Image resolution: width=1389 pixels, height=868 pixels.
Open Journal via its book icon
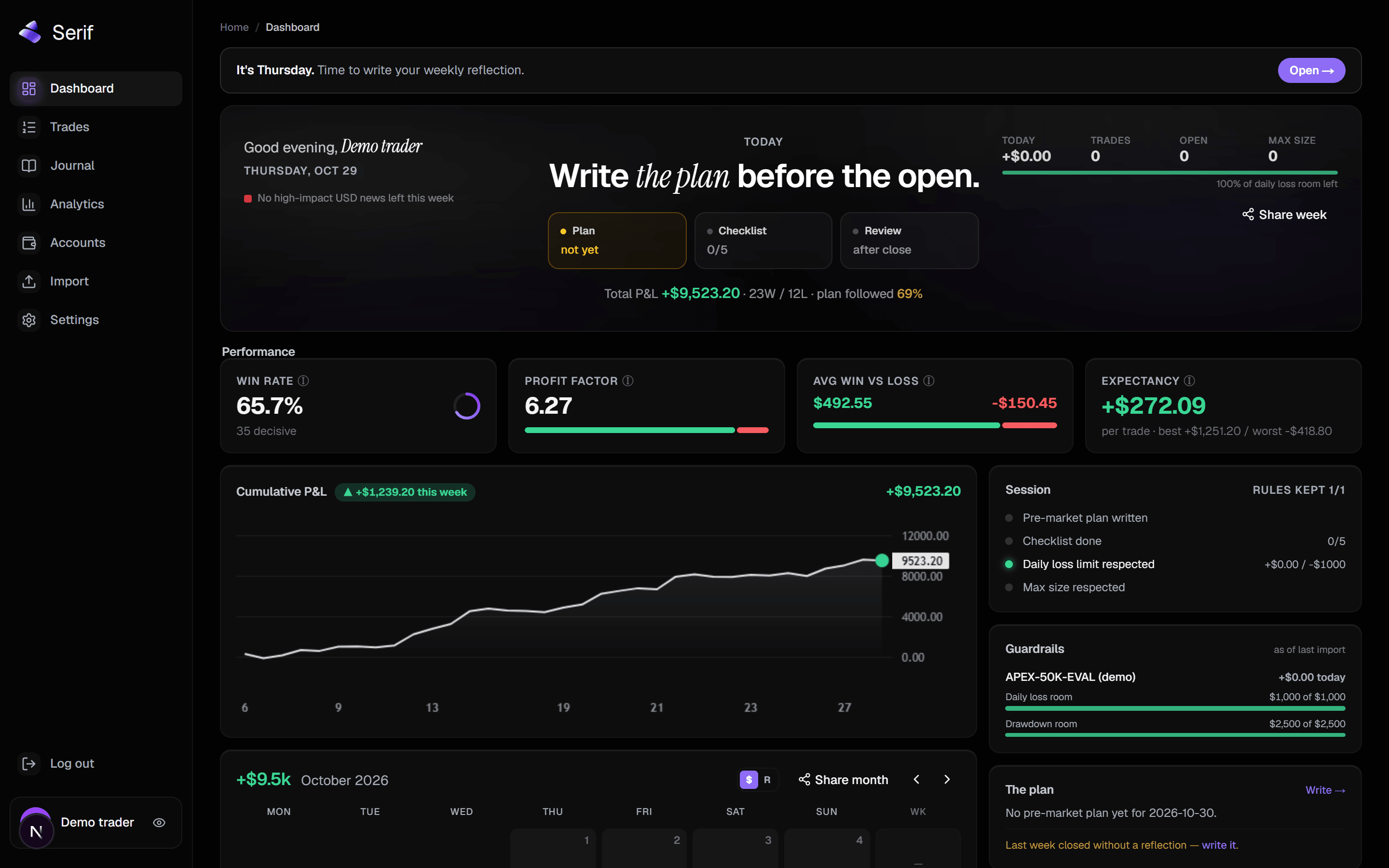click(x=29, y=165)
